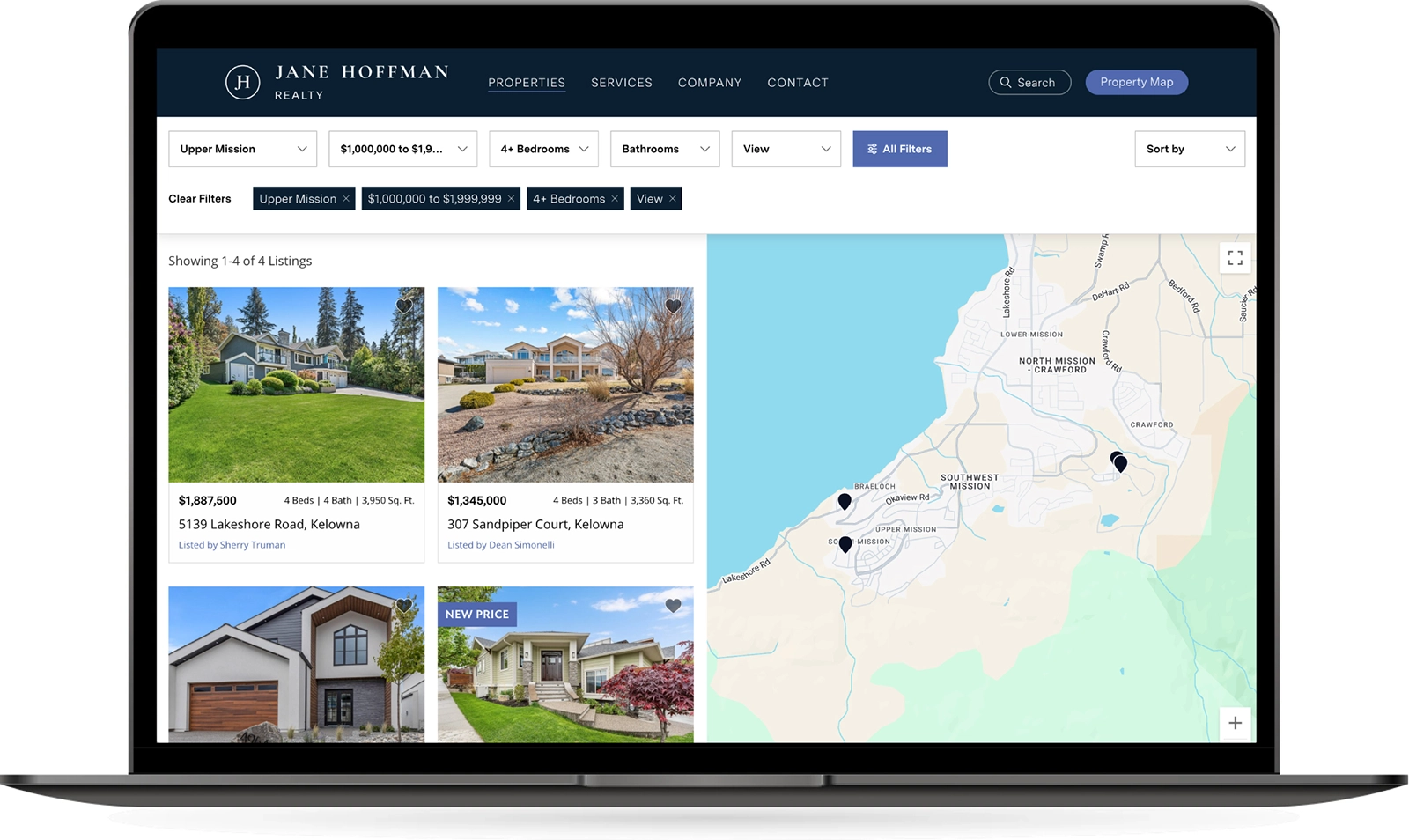This screenshot has height=840, width=1409.
Task: Open the All Filters panel
Action: click(899, 149)
